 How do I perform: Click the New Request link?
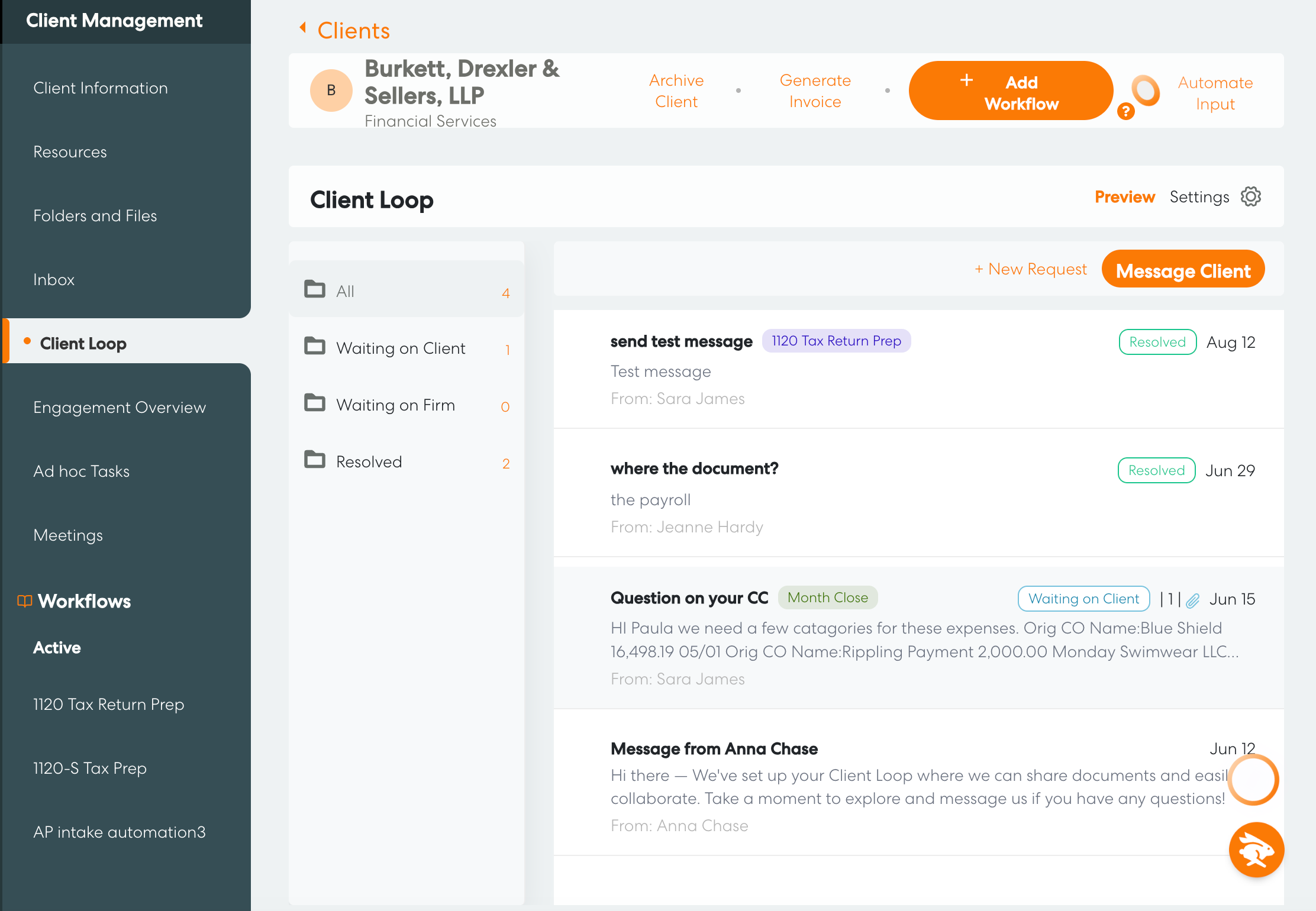[x=1030, y=269]
